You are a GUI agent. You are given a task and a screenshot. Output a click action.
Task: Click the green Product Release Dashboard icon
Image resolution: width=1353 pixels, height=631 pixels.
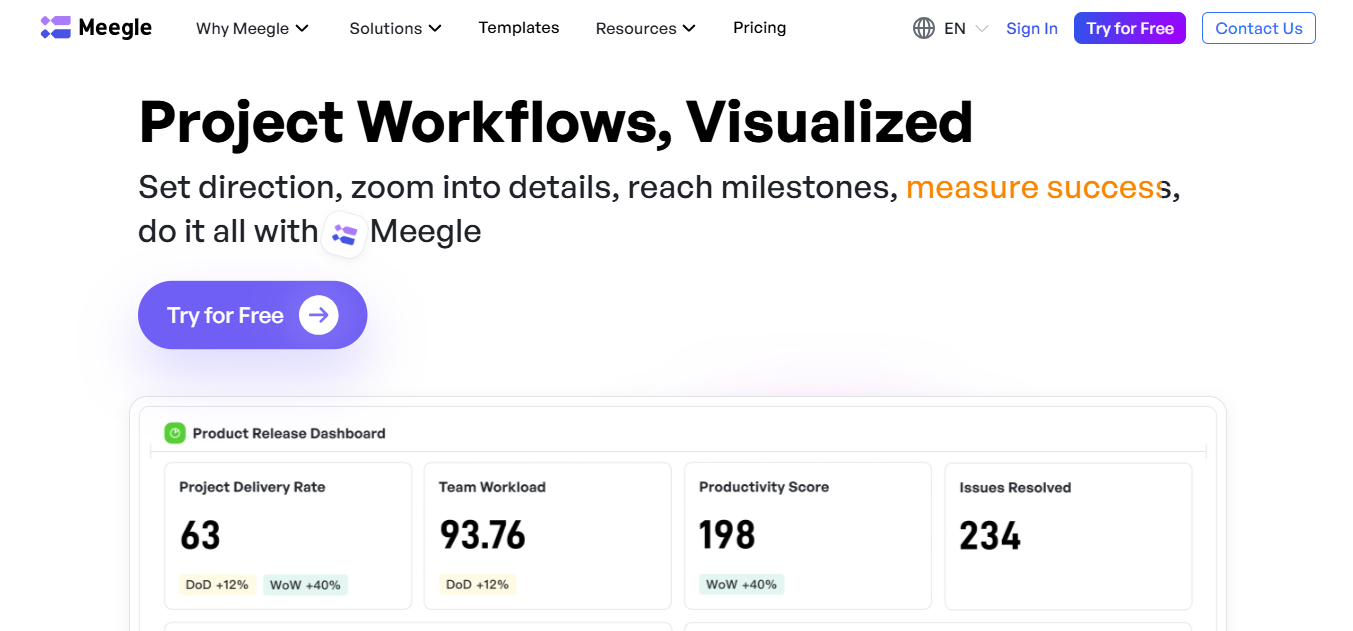(175, 433)
